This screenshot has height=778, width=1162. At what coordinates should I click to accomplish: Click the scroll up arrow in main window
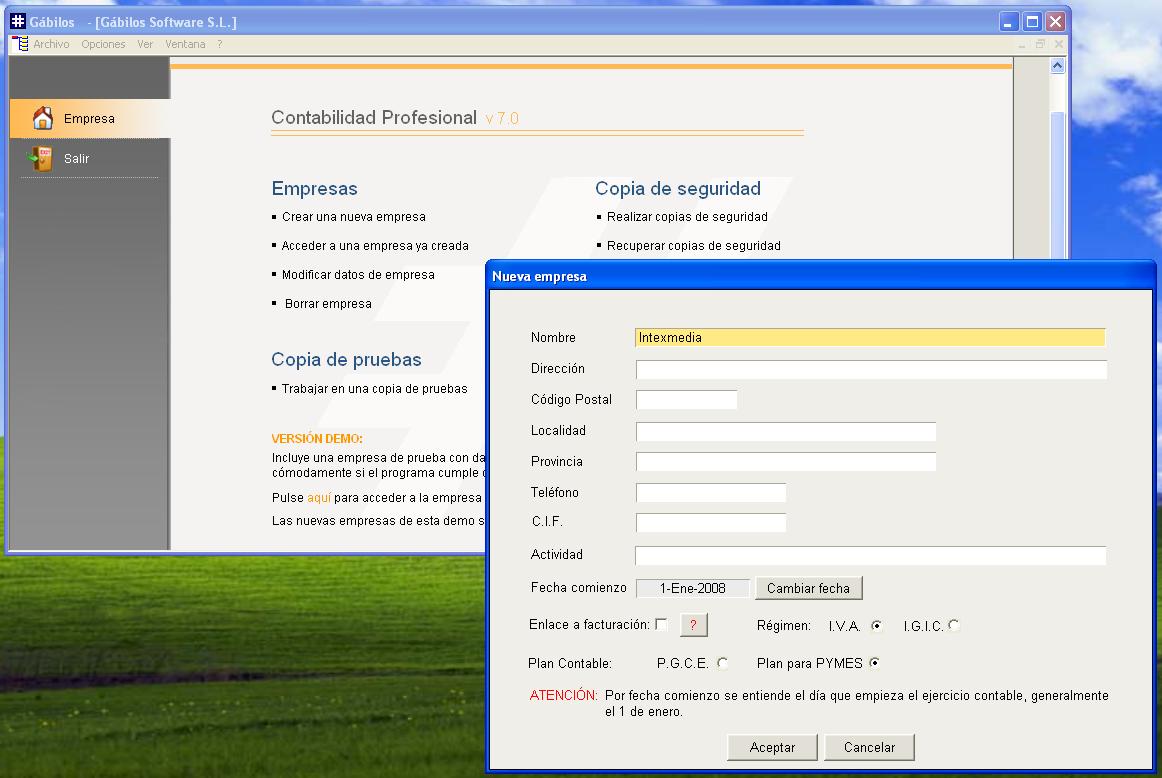pyautogui.click(x=1058, y=66)
